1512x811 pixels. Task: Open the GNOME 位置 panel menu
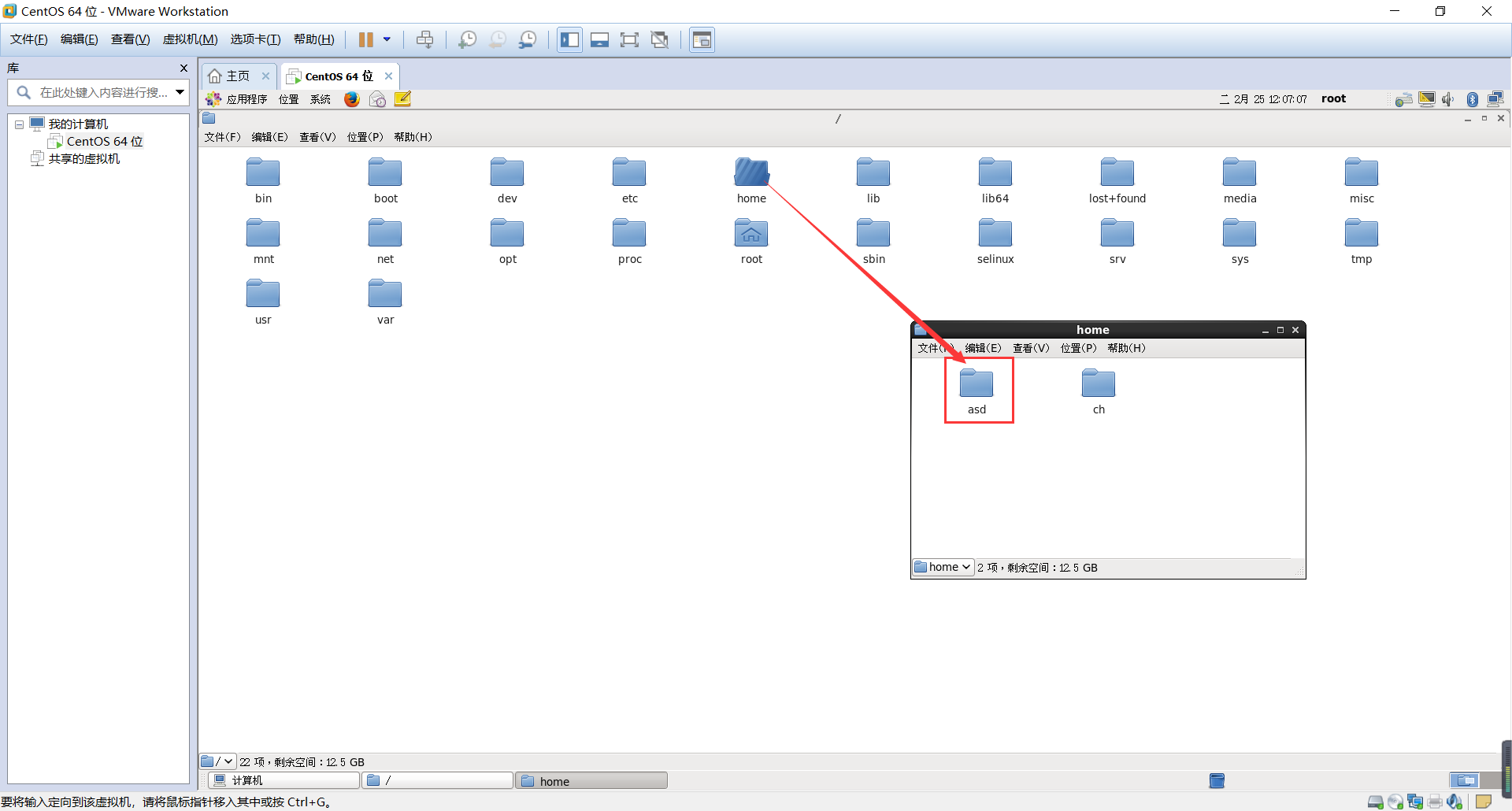pyautogui.click(x=289, y=99)
